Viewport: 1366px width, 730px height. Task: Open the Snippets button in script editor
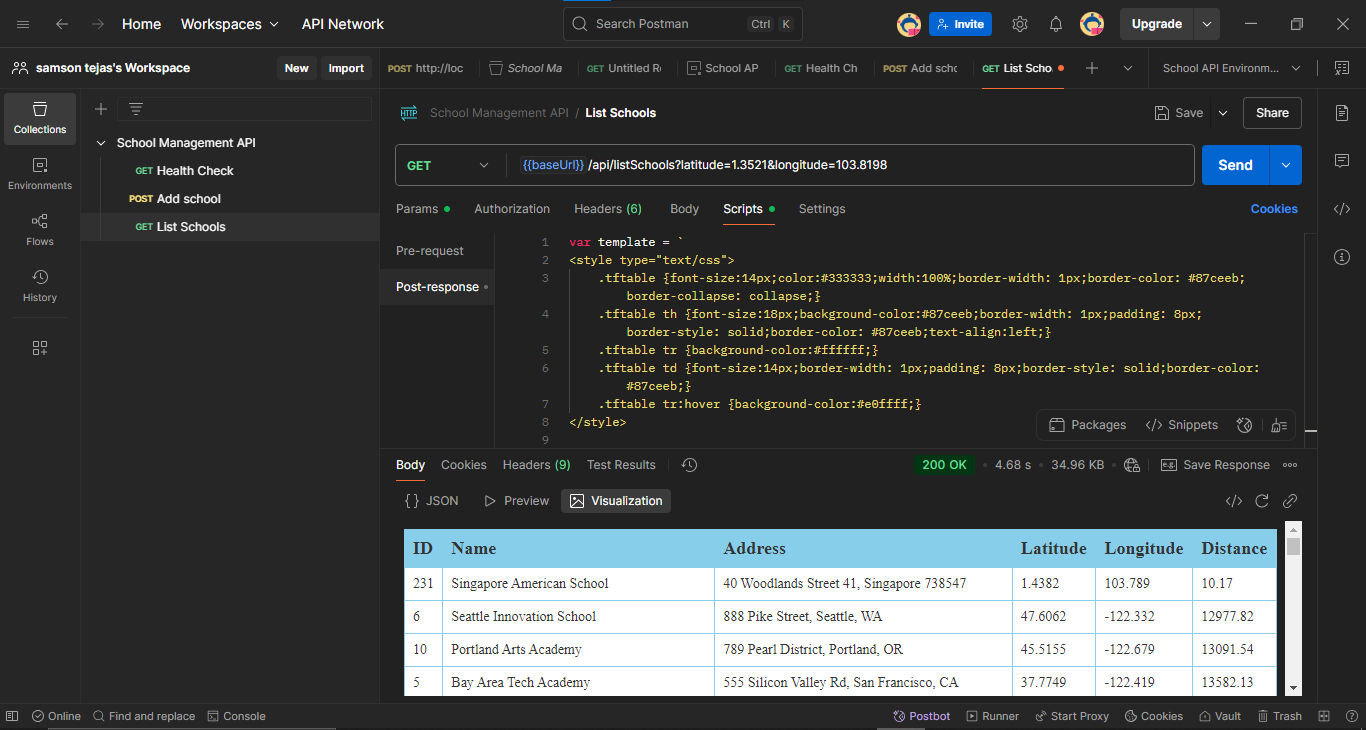1182,425
